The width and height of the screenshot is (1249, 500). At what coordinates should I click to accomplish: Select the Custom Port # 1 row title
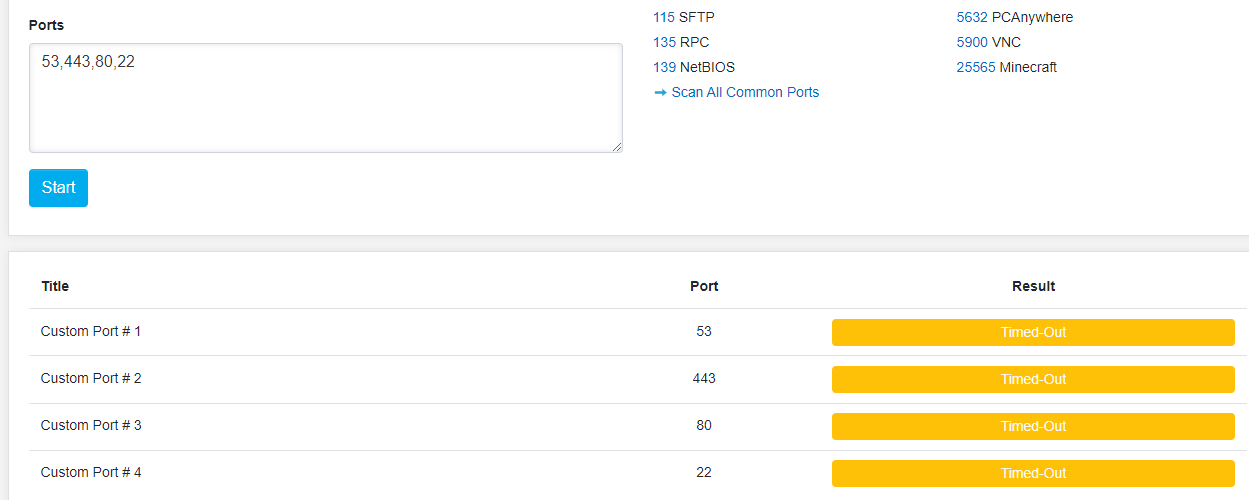pos(91,331)
